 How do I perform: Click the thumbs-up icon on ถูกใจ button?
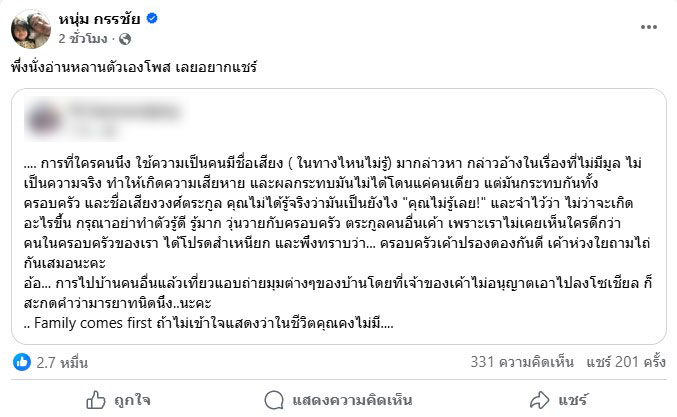tap(96, 400)
